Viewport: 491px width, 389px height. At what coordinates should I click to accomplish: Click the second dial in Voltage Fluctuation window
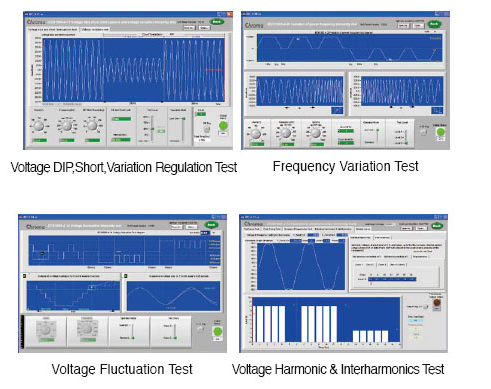pyautogui.click(x=87, y=329)
